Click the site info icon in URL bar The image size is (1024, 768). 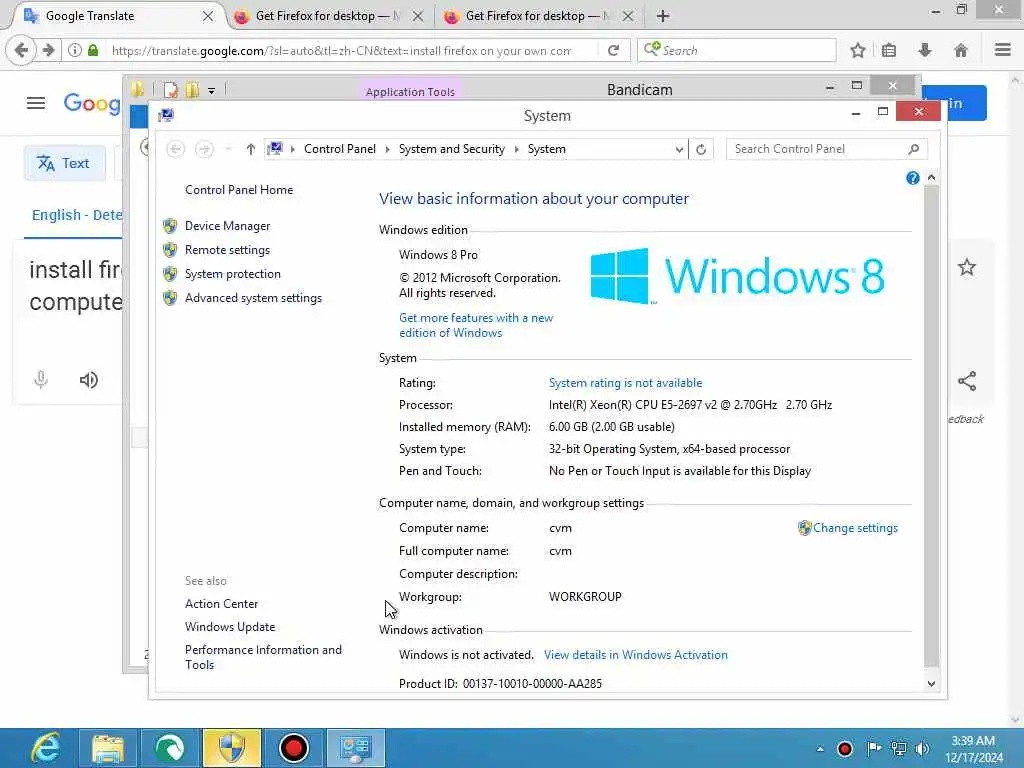pos(75,50)
